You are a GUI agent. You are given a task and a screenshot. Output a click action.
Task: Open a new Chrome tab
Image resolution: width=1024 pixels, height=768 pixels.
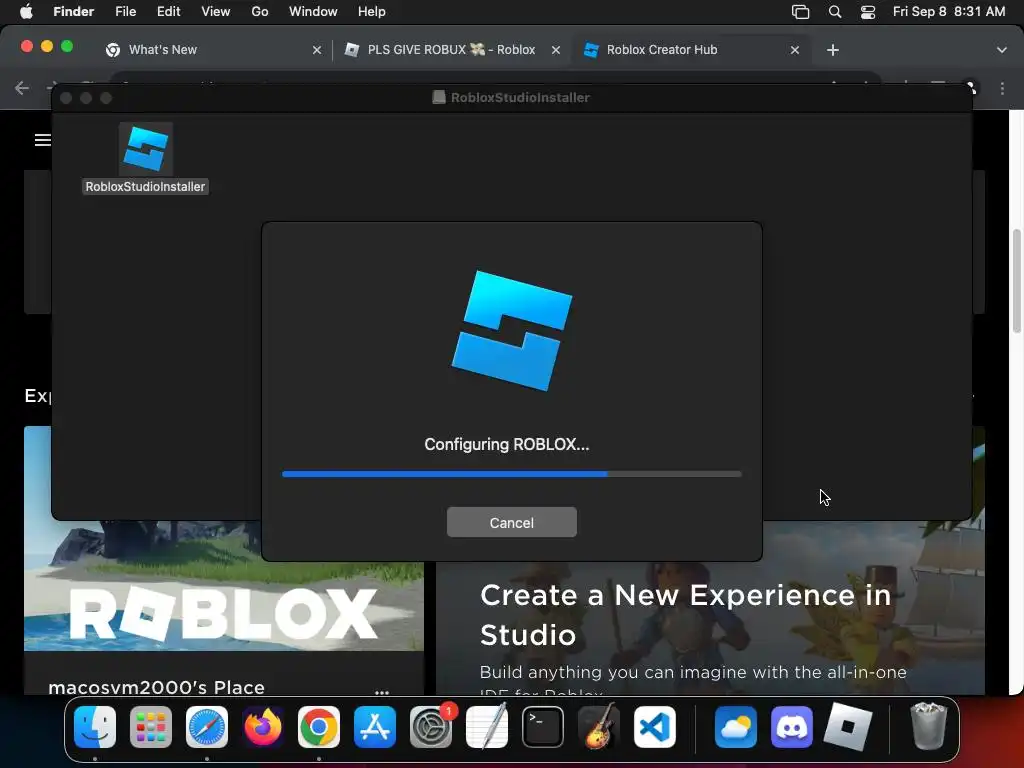tap(833, 50)
